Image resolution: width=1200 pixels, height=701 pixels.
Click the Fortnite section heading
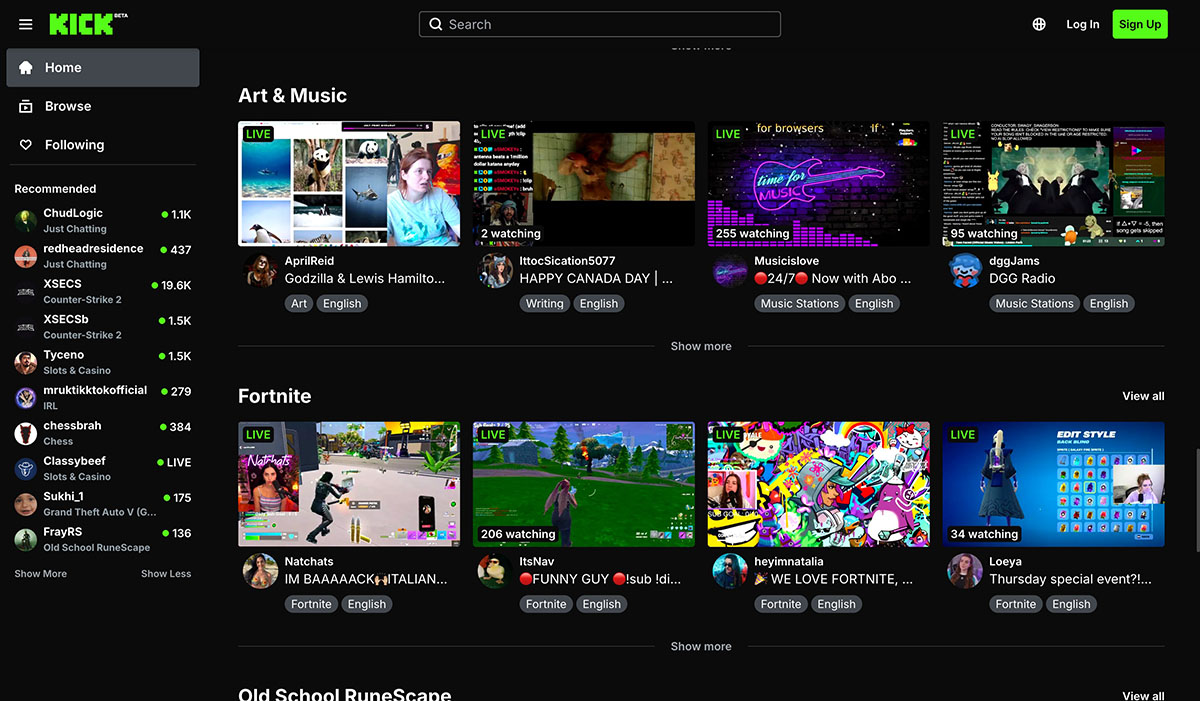coord(275,396)
